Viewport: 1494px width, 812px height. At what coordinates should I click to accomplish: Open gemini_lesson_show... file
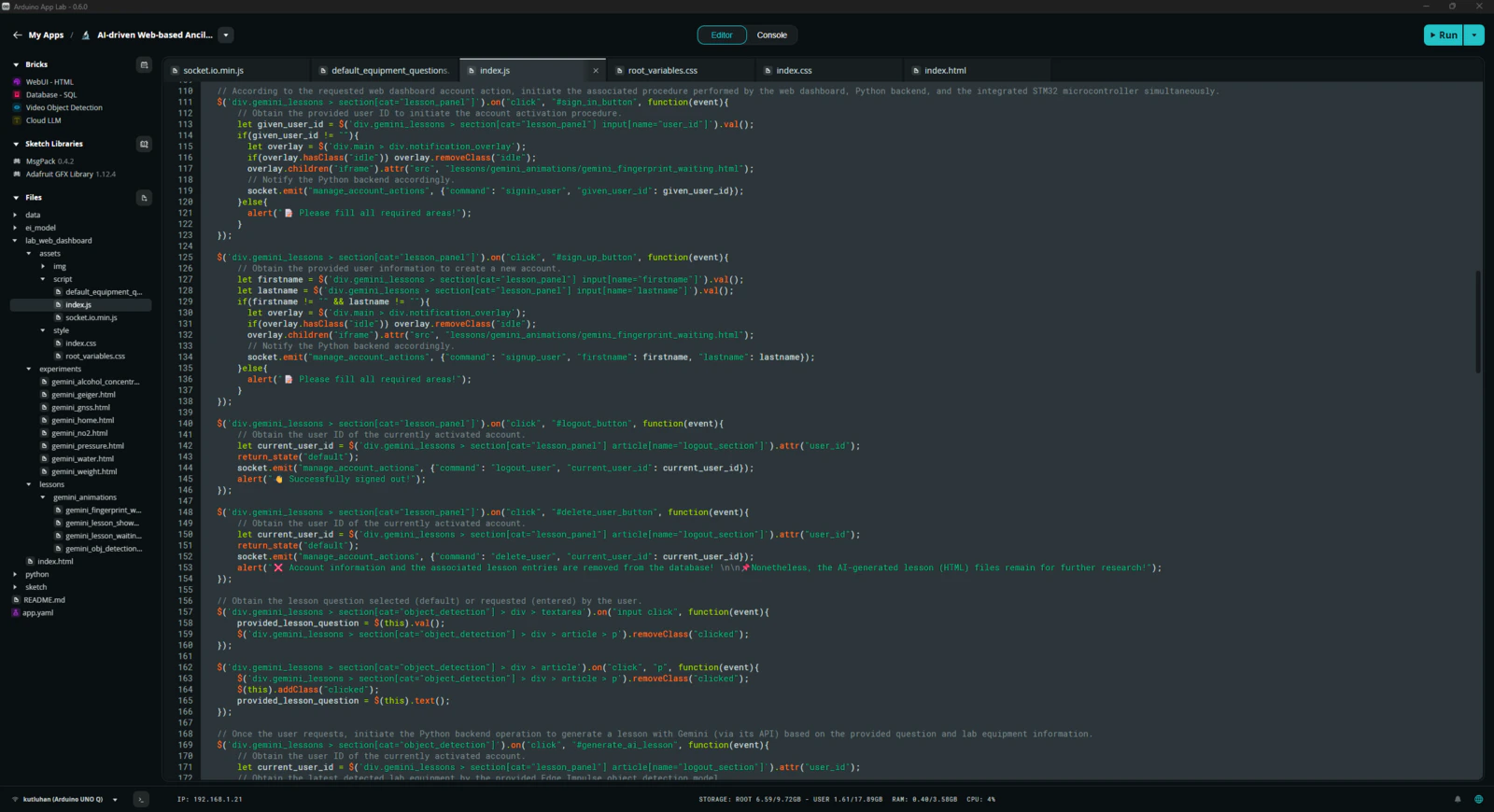point(102,524)
